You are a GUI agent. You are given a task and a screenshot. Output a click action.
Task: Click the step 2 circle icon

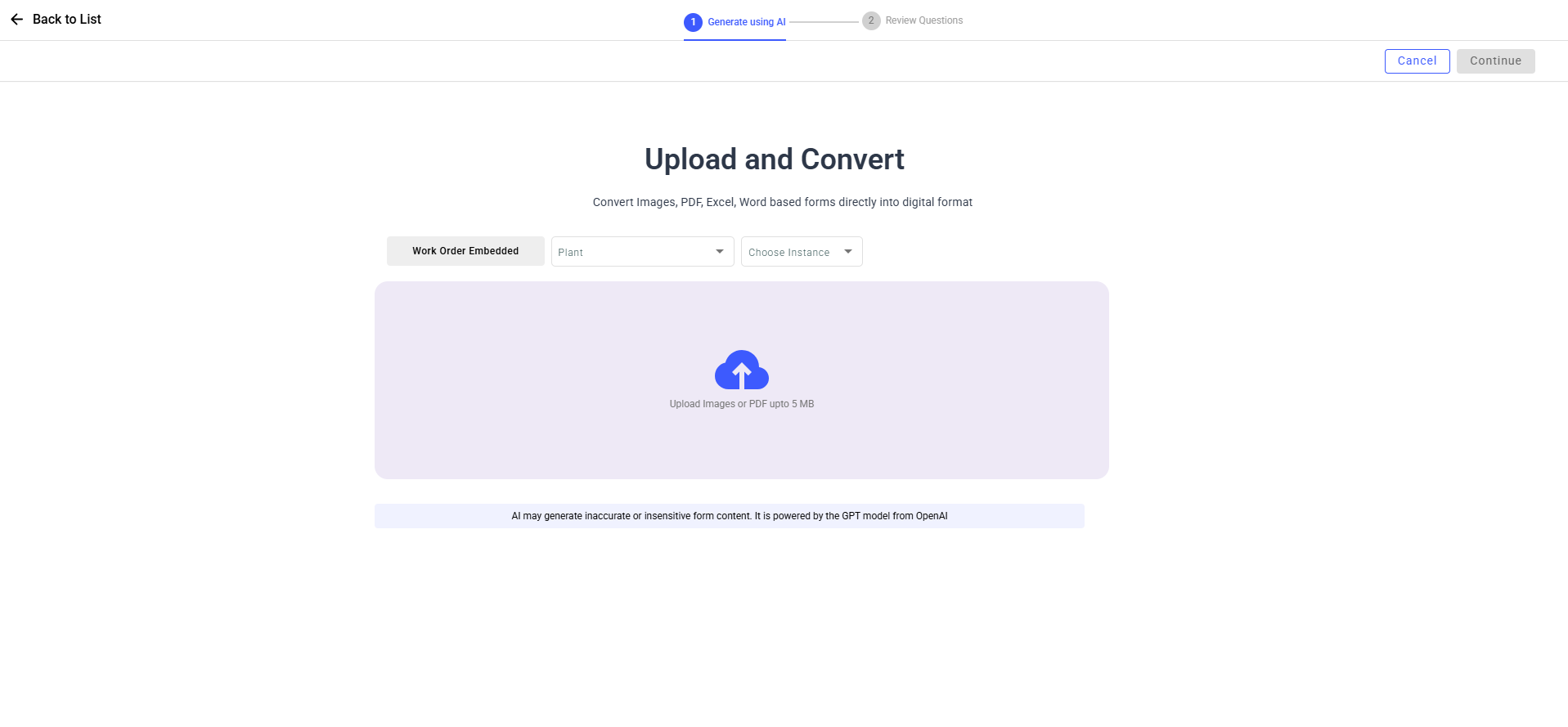(871, 20)
